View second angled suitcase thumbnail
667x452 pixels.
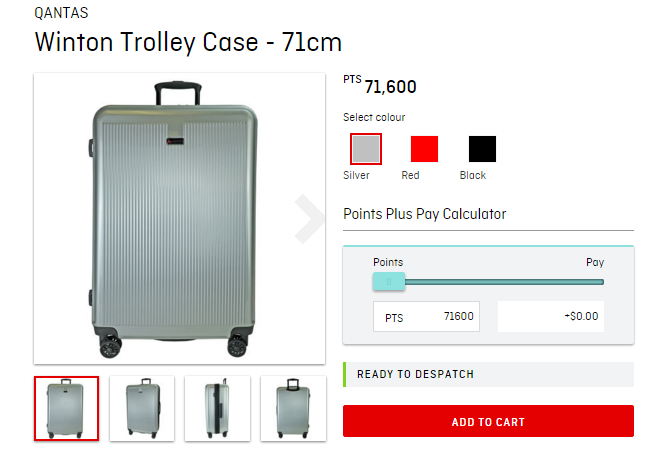[x=142, y=408]
